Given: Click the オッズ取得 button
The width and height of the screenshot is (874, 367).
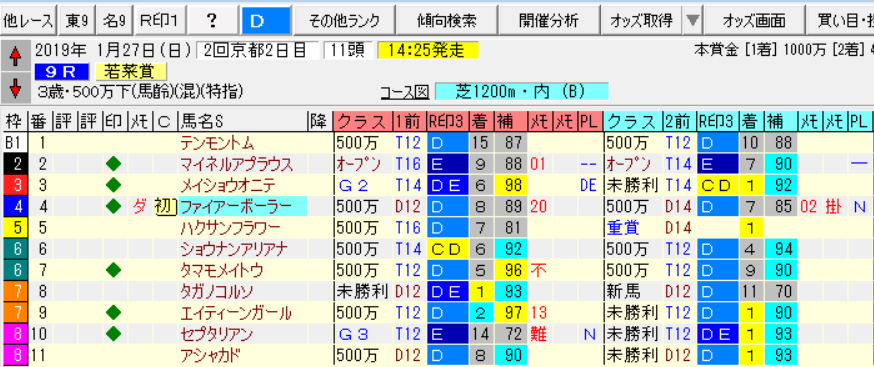Looking at the screenshot, I should click(x=641, y=21).
